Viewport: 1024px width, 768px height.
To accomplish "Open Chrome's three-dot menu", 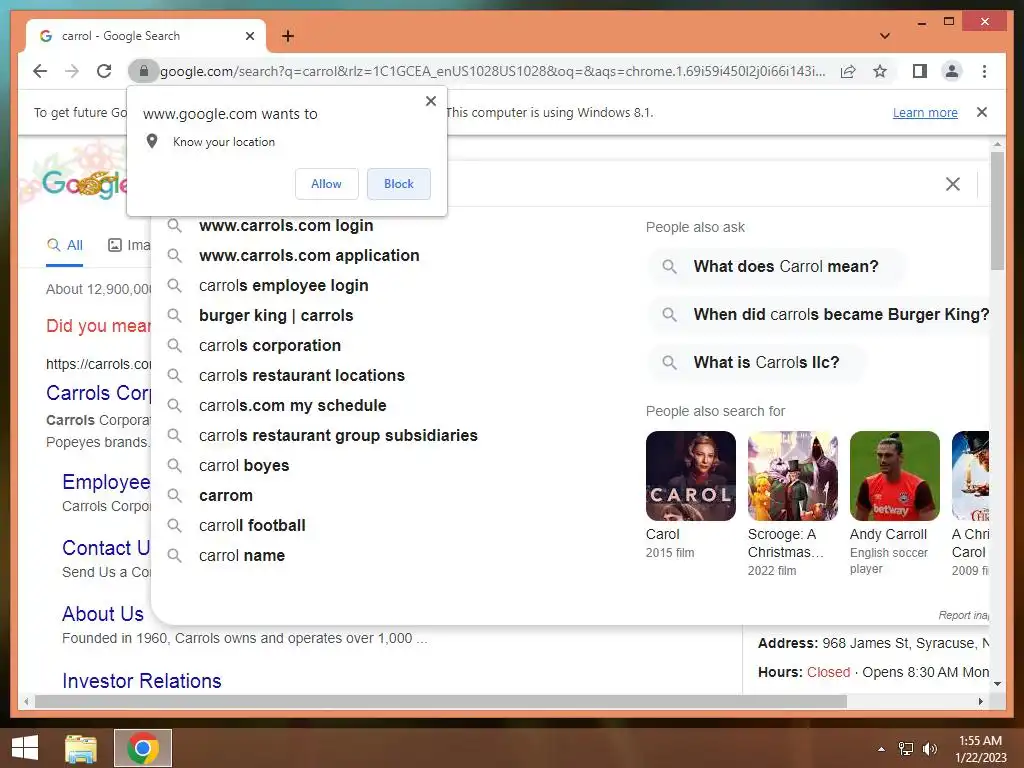I will [984, 71].
